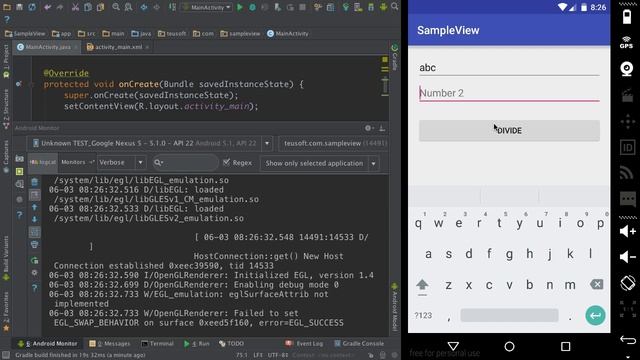The image size is (640, 360).
Task: Tap the DIVIDE button in the emulator
Action: point(509,131)
